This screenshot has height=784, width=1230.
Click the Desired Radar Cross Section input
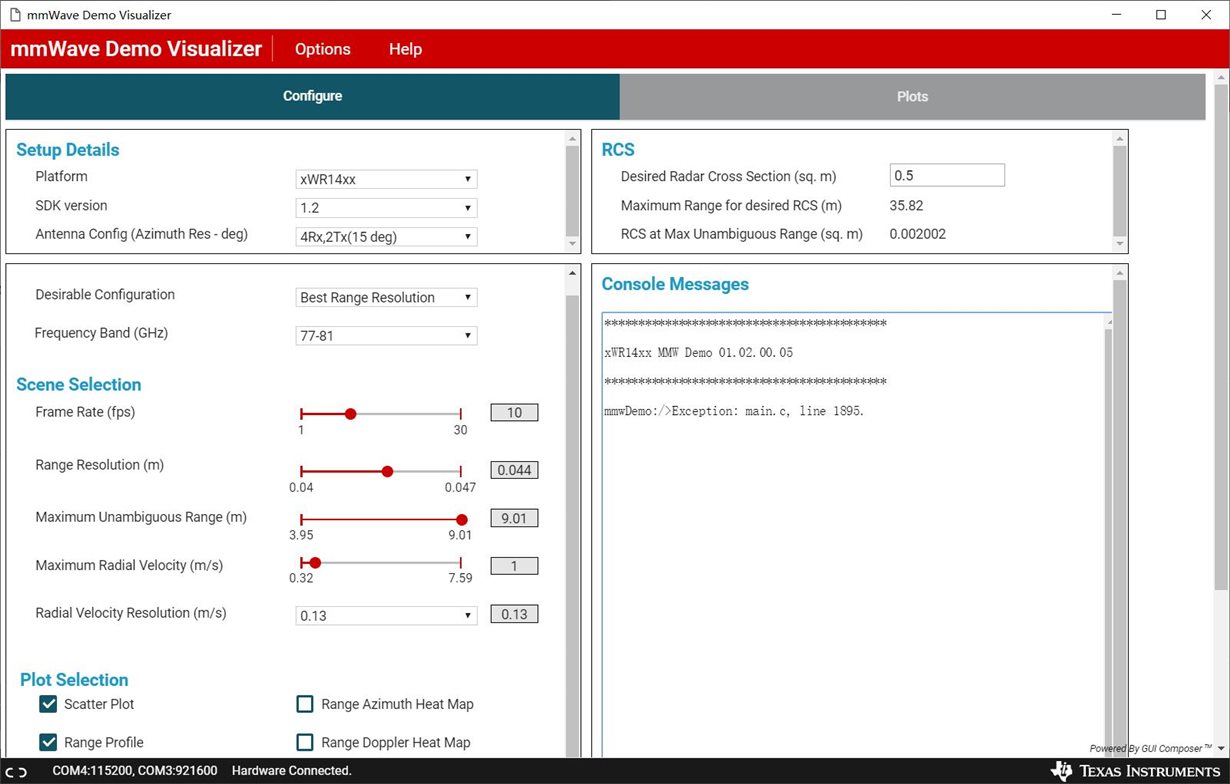pos(947,175)
